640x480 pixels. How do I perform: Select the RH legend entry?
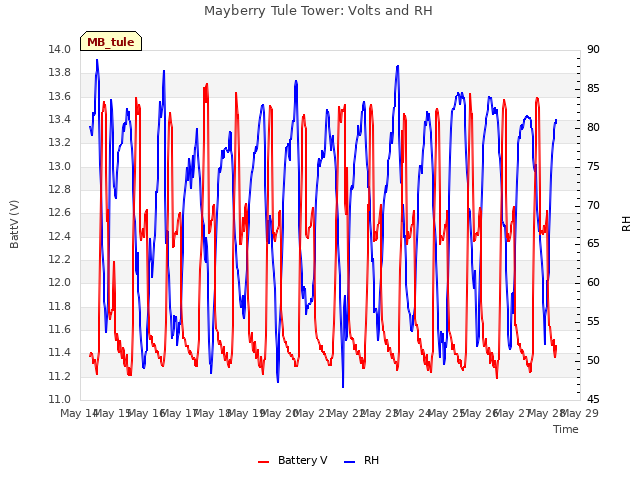pyautogui.click(x=361, y=460)
